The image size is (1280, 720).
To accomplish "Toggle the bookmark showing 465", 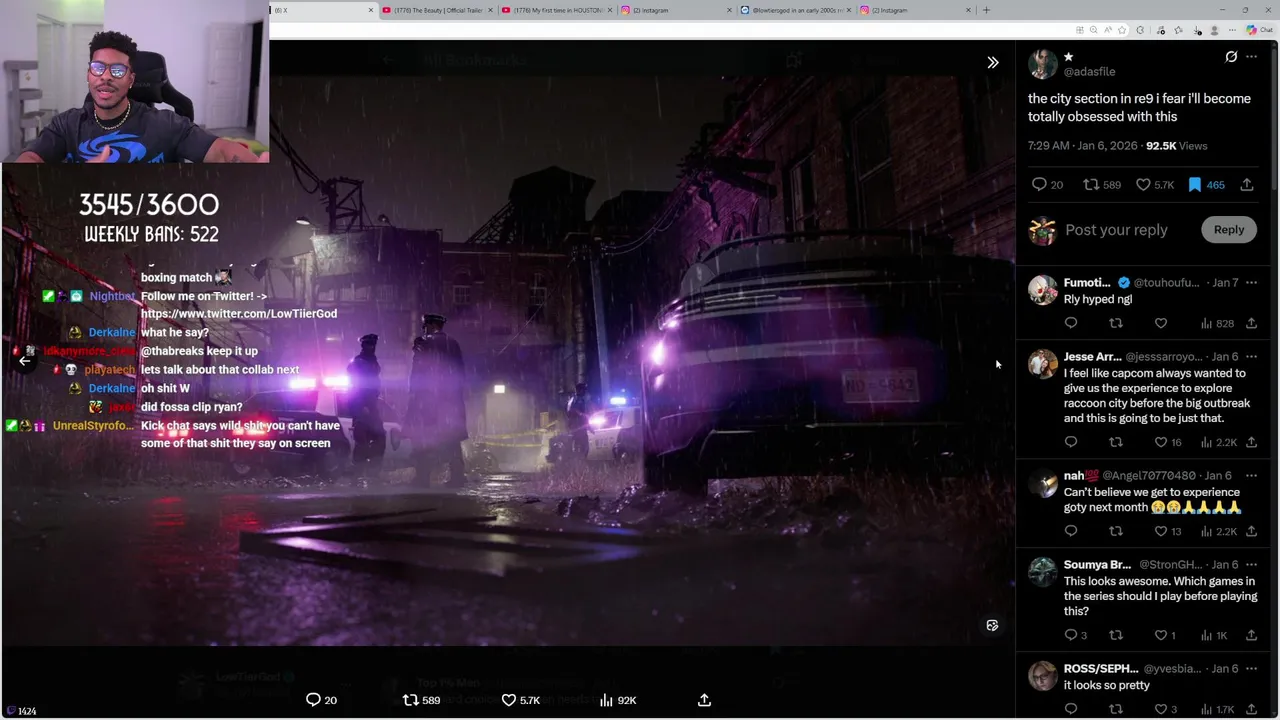I will coord(1206,184).
